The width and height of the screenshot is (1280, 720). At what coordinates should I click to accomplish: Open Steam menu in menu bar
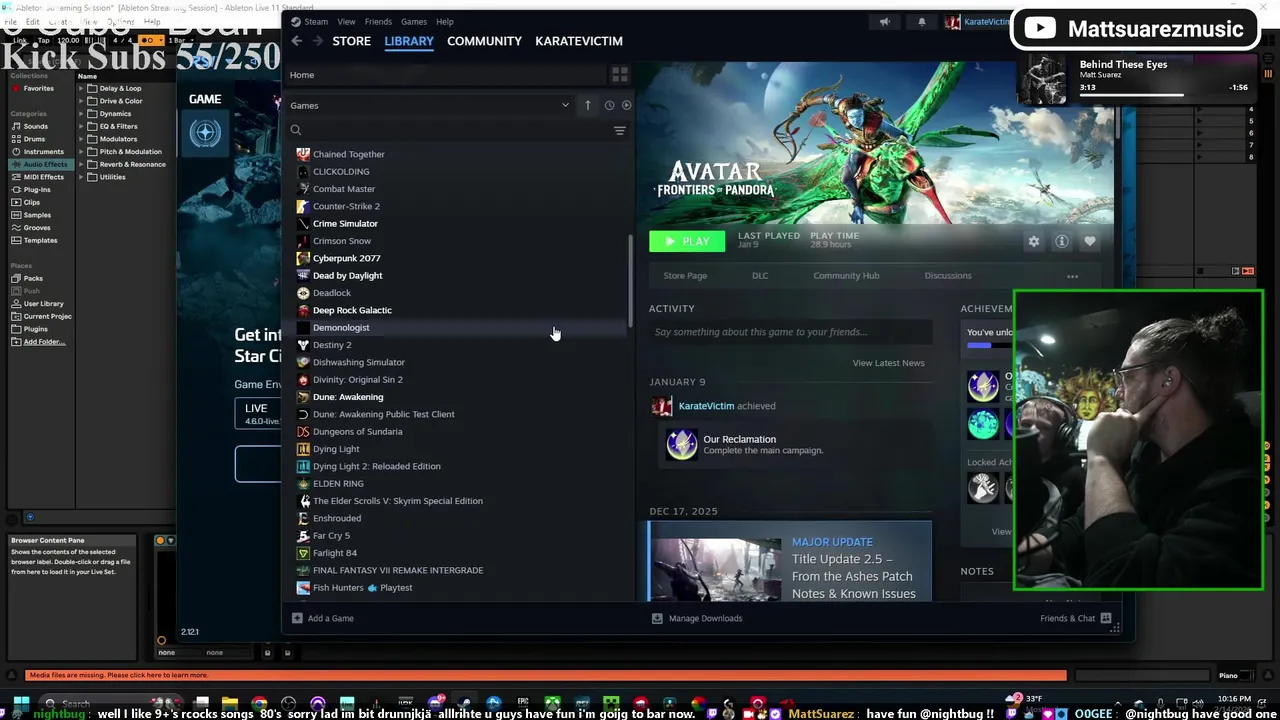(x=316, y=21)
